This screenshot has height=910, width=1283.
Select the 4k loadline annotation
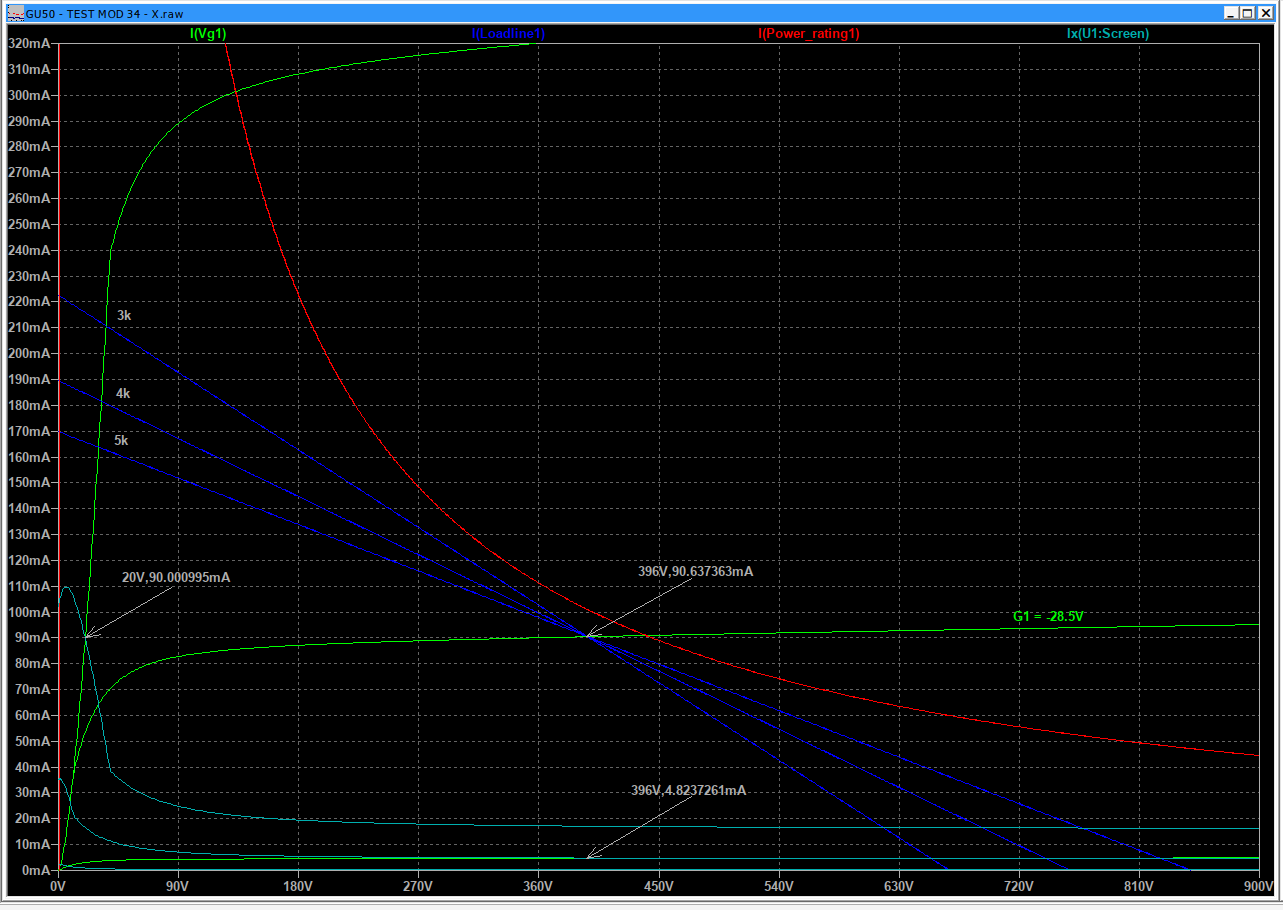coord(123,393)
